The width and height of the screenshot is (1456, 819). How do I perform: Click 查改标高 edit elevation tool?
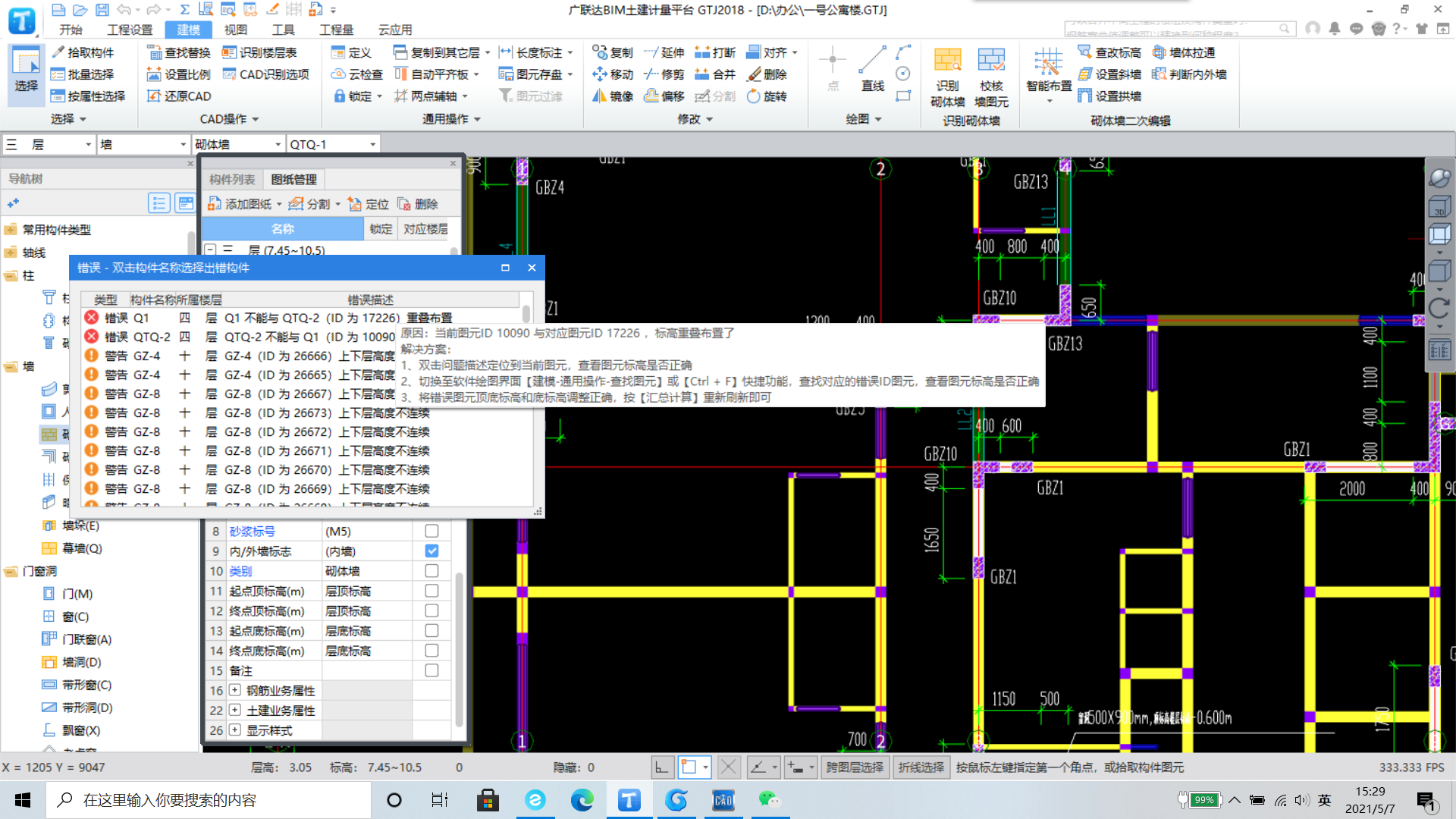(x=1109, y=52)
